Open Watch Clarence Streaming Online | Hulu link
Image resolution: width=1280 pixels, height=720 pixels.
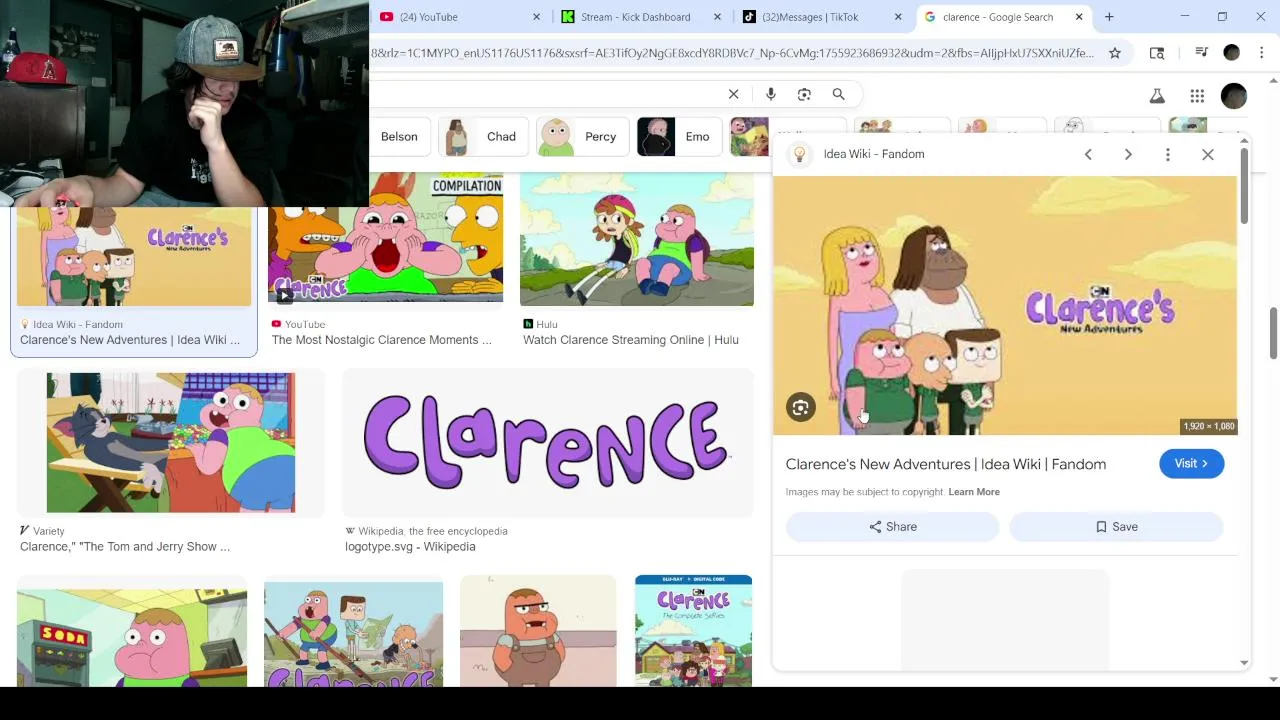pyautogui.click(x=631, y=340)
